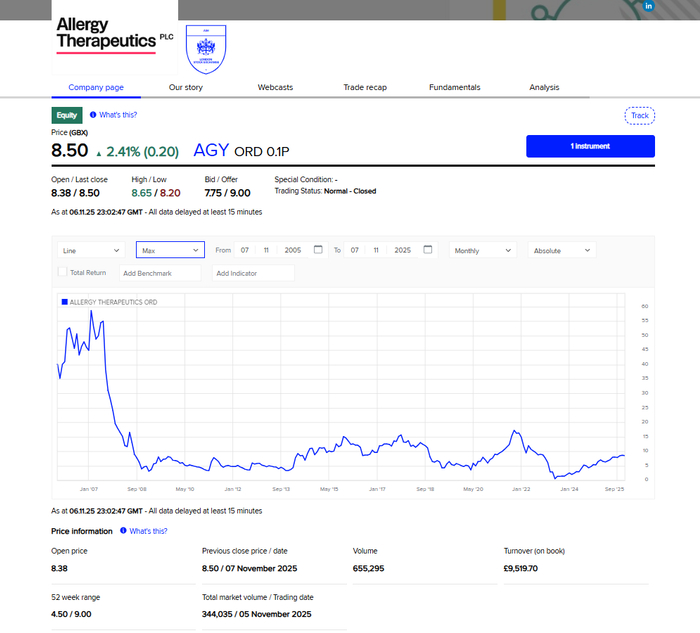Click the Volume value 655,295

[x=368, y=568]
